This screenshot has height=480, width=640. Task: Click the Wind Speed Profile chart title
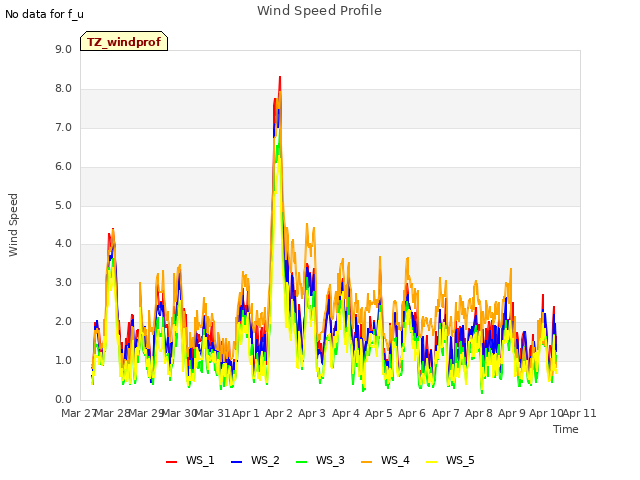pos(319,11)
